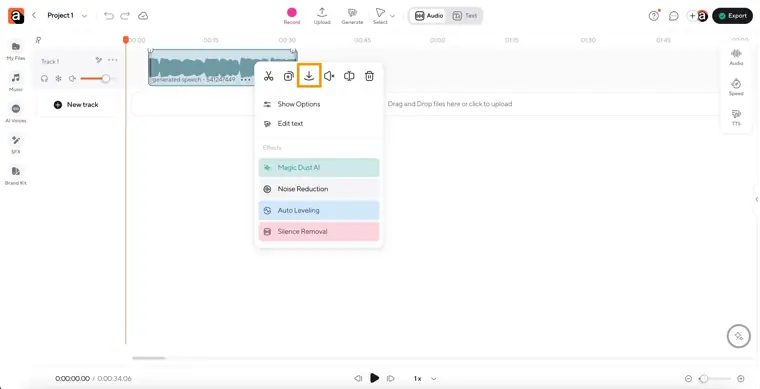Toggle freeze snowflake on Track 1
This screenshot has height=389, width=760.
(58, 78)
